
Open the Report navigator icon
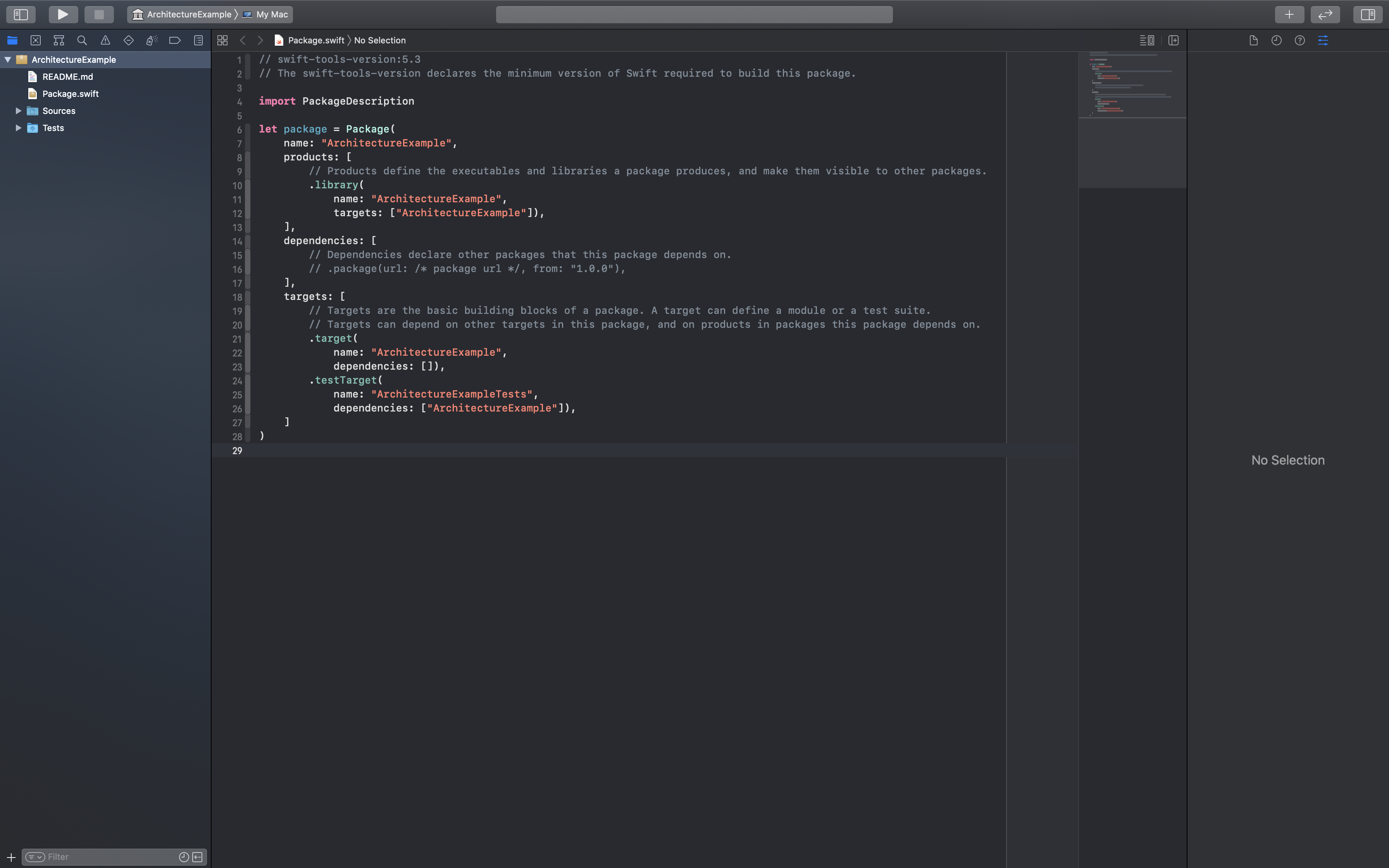point(198,40)
